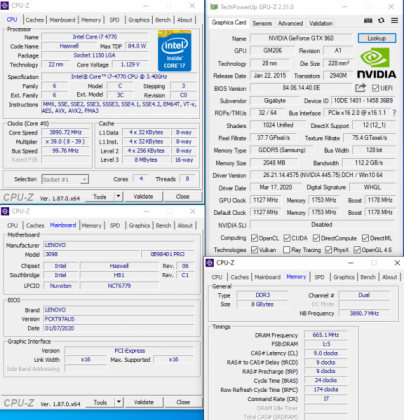Toggle OpenGL 4.6 checkbox

point(357,250)
